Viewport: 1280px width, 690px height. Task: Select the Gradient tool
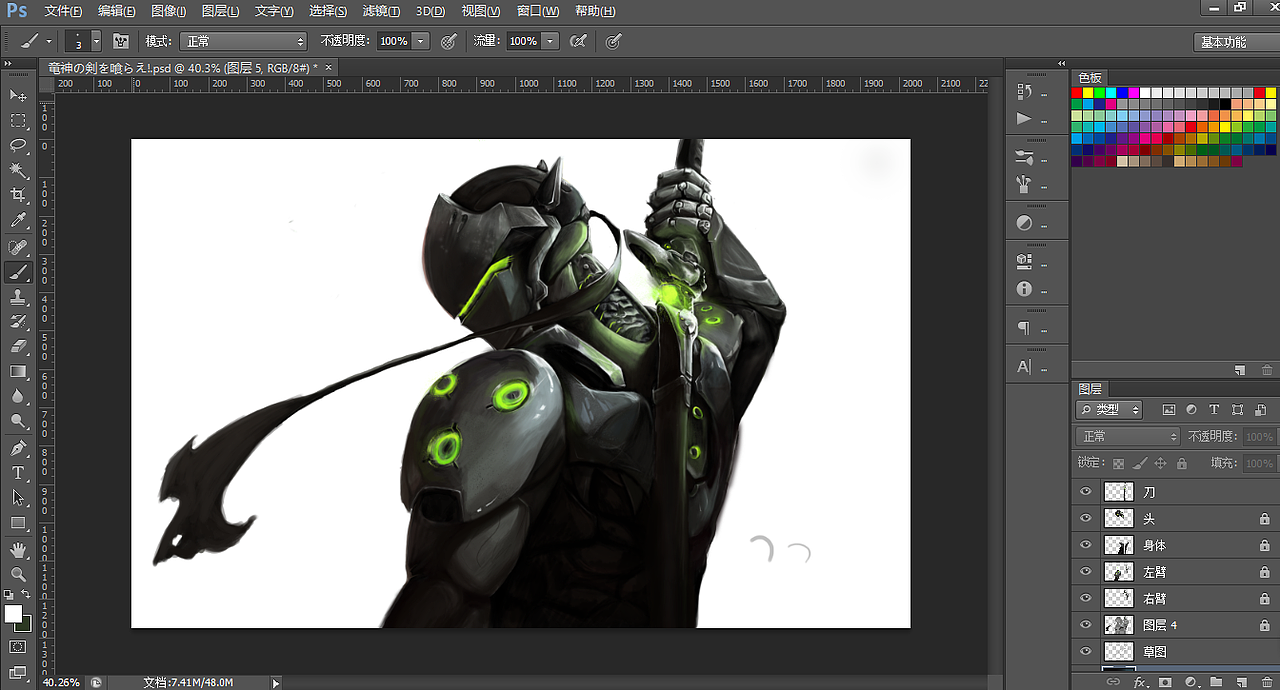(x=18, y=372)
